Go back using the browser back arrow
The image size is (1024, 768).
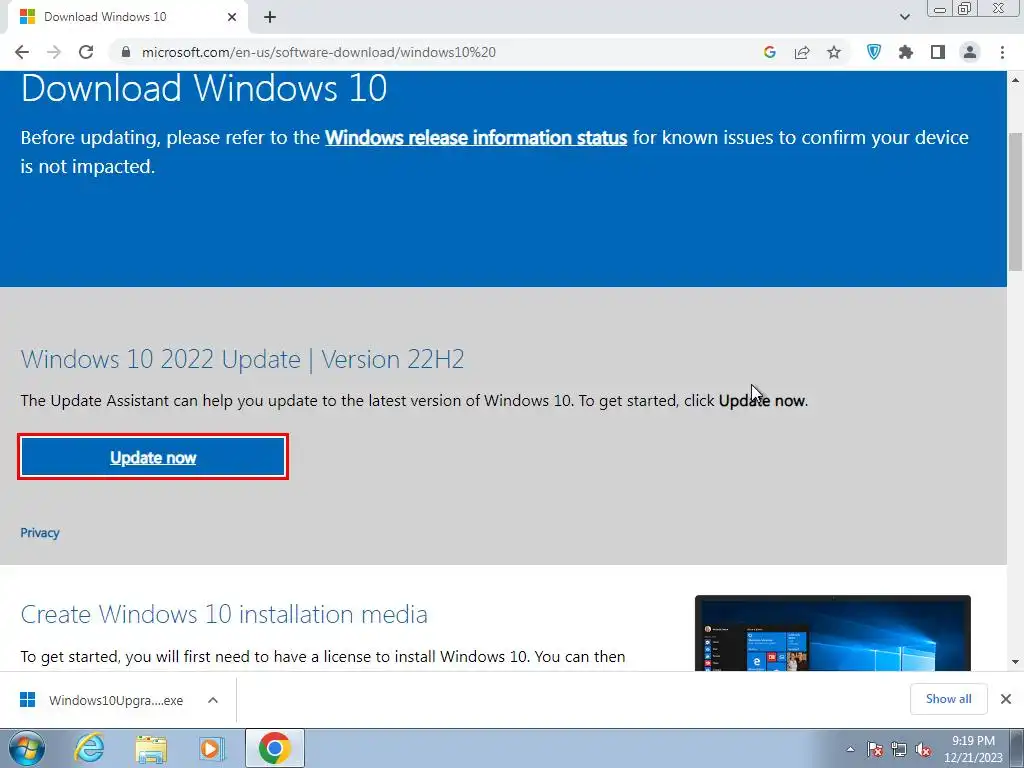[x=22, y=52]
